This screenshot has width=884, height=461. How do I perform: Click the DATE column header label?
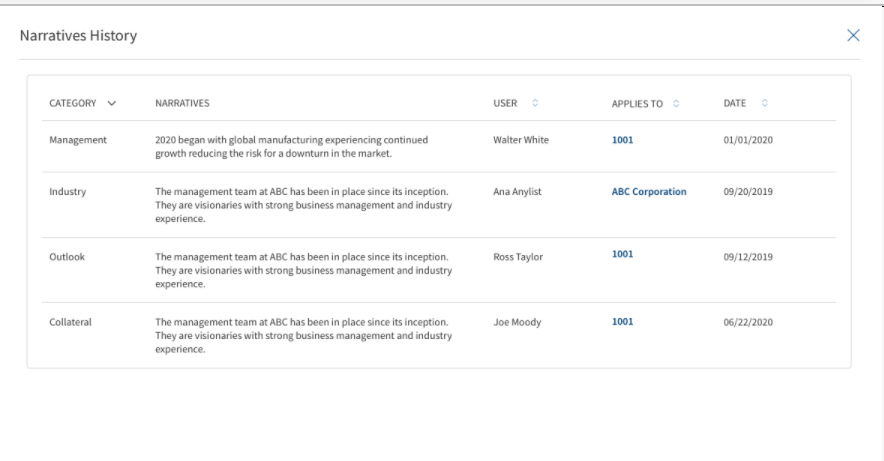(735, 103)
